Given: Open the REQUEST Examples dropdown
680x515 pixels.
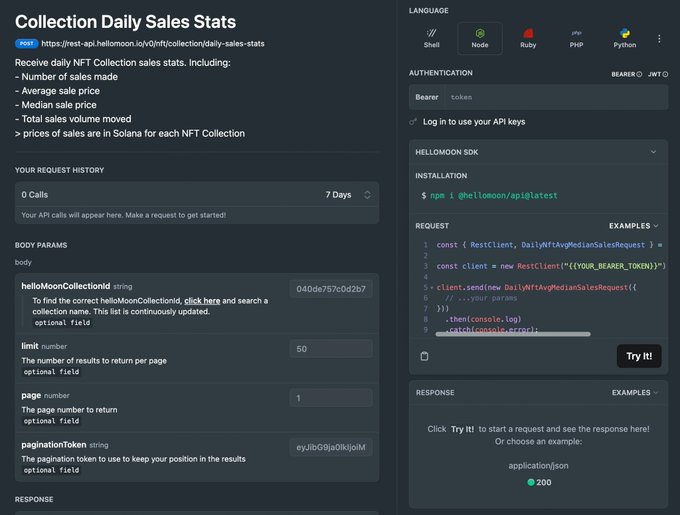Looking at the screenshot, I should click(x=633, y=226).
